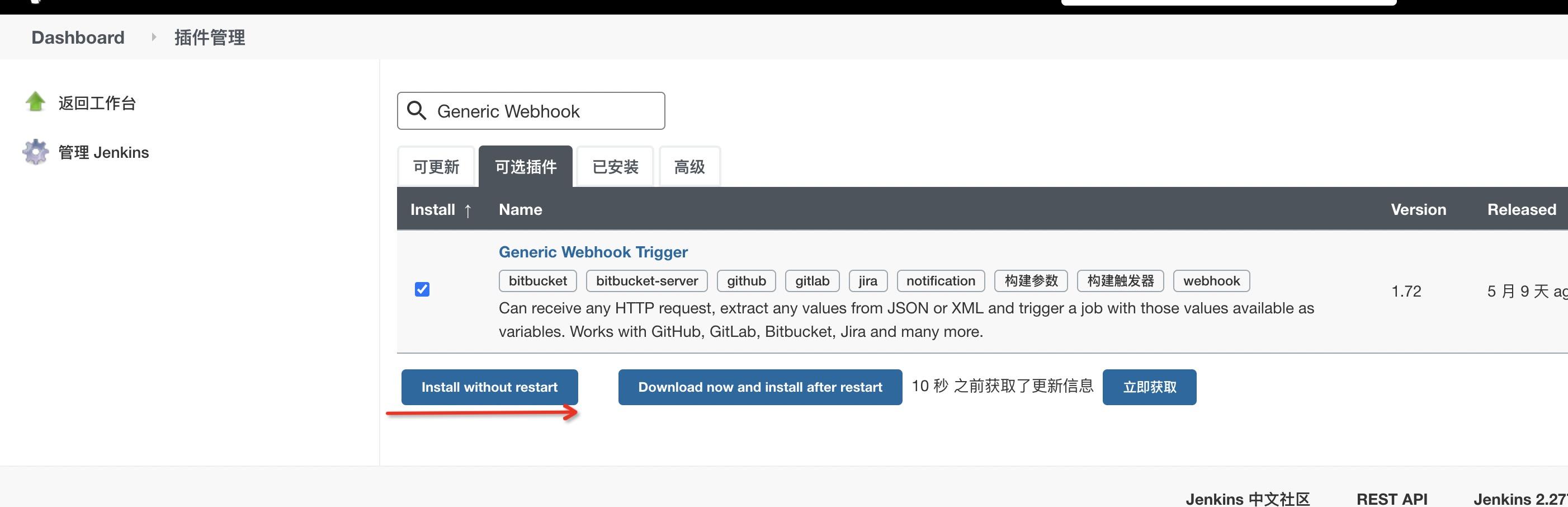The width and height of the screenshot is (1568, 507).
Task: Click the bitbucket-server tag
Action: pos(647,281)
